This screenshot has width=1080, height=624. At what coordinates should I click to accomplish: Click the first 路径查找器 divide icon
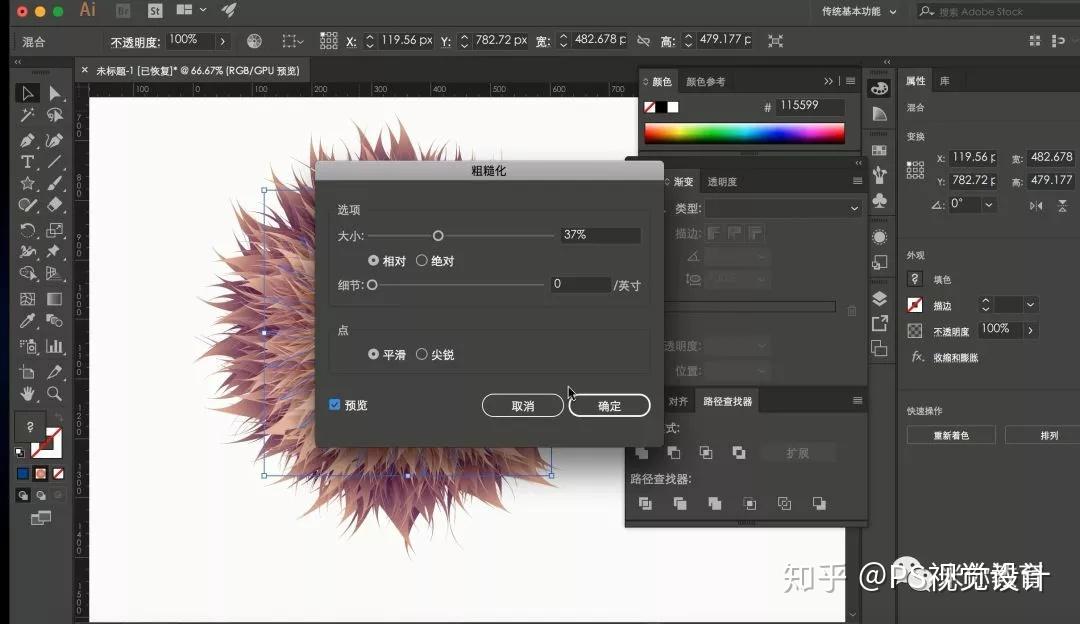tap(645, 503)
